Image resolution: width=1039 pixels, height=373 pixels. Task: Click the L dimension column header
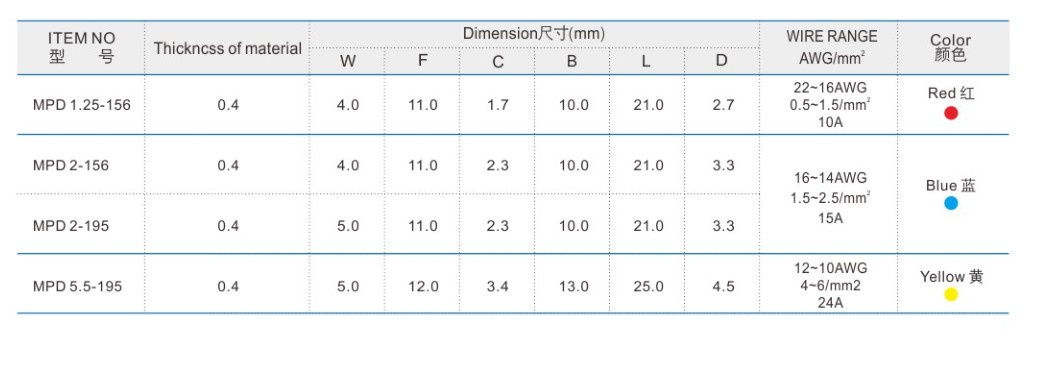click(646, 61)
